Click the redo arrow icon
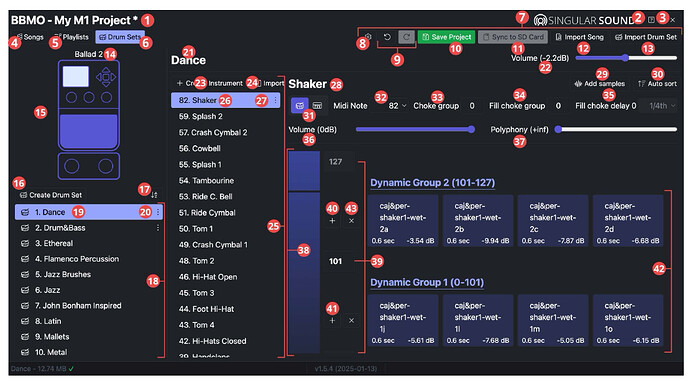Screen dimensions: 690x380 point(406,37)
